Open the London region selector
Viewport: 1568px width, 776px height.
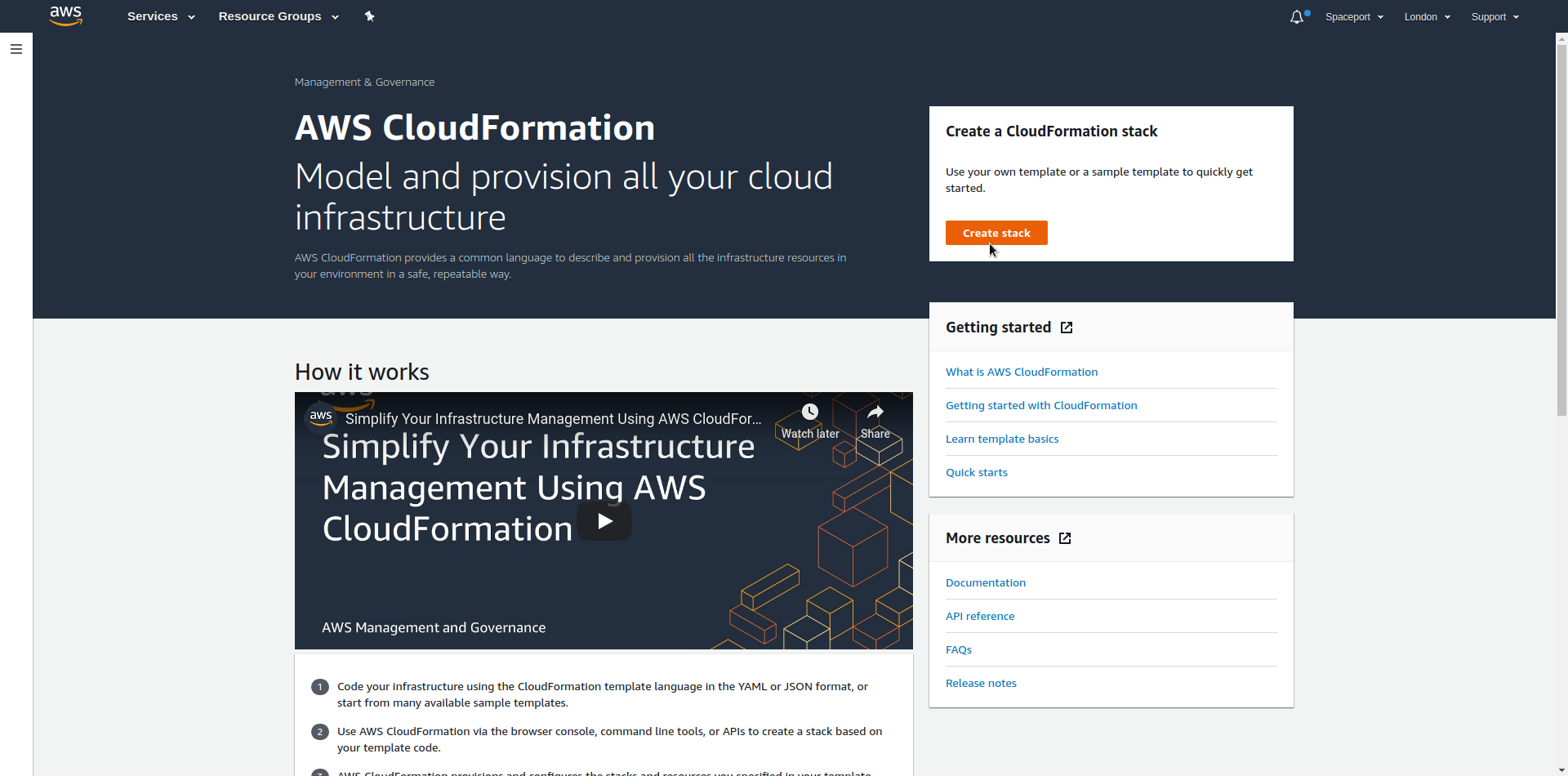1427,16
